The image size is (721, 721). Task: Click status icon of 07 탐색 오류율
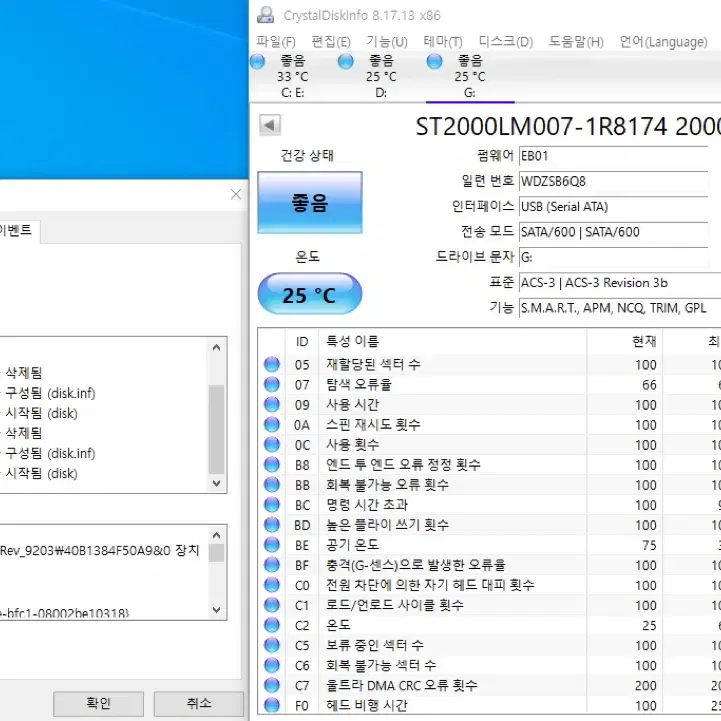click(272, 384)
